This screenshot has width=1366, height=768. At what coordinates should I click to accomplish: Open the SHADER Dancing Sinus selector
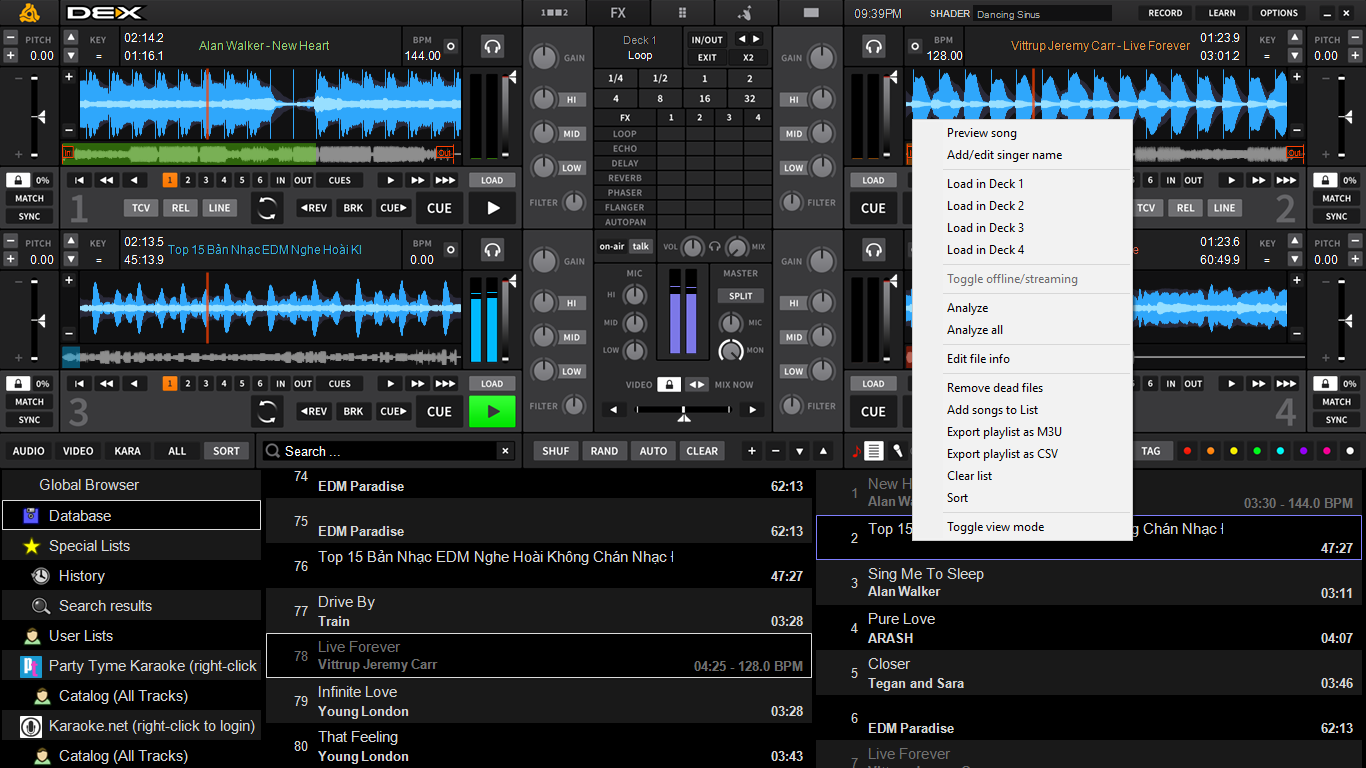pos(1042,14)
